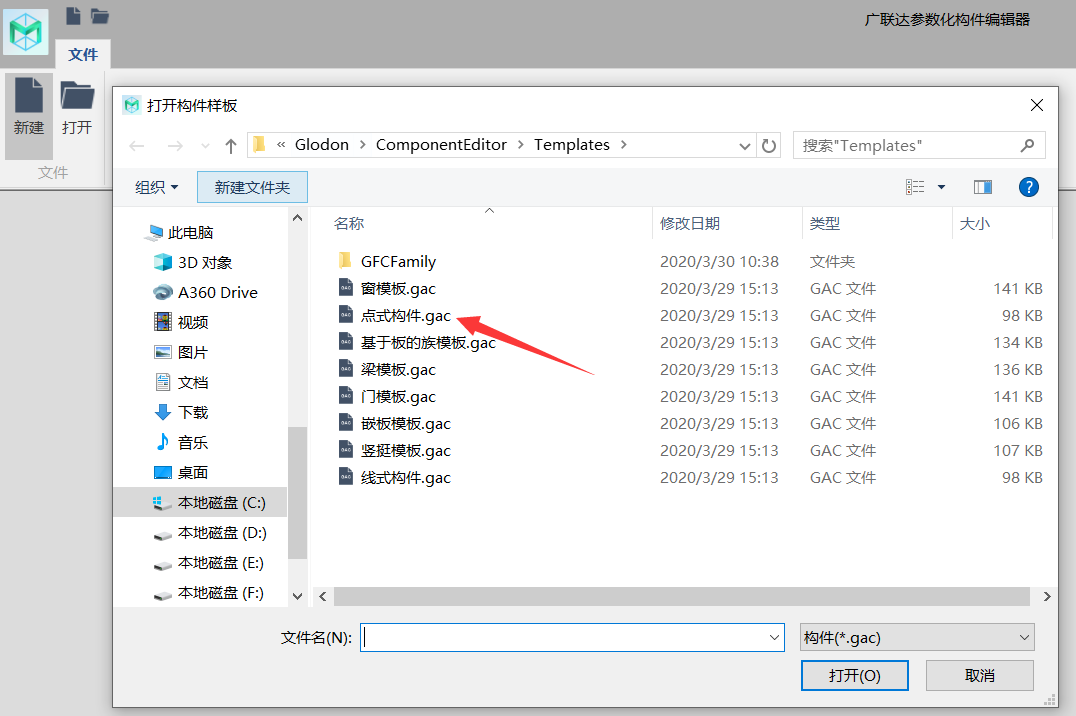Toggle the preview pane icon
This screenshot has height=716, width=1076.
pyautogui.click(x=983, y=187)
